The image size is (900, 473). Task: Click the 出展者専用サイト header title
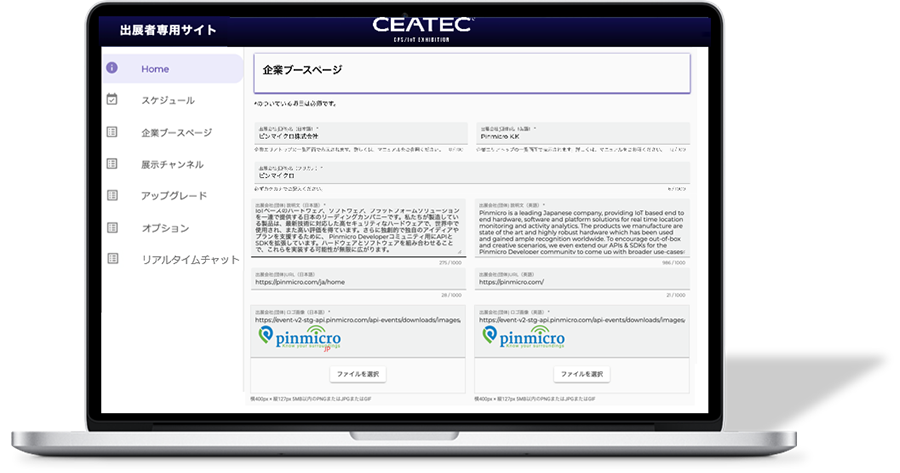[x=168, y=30]
